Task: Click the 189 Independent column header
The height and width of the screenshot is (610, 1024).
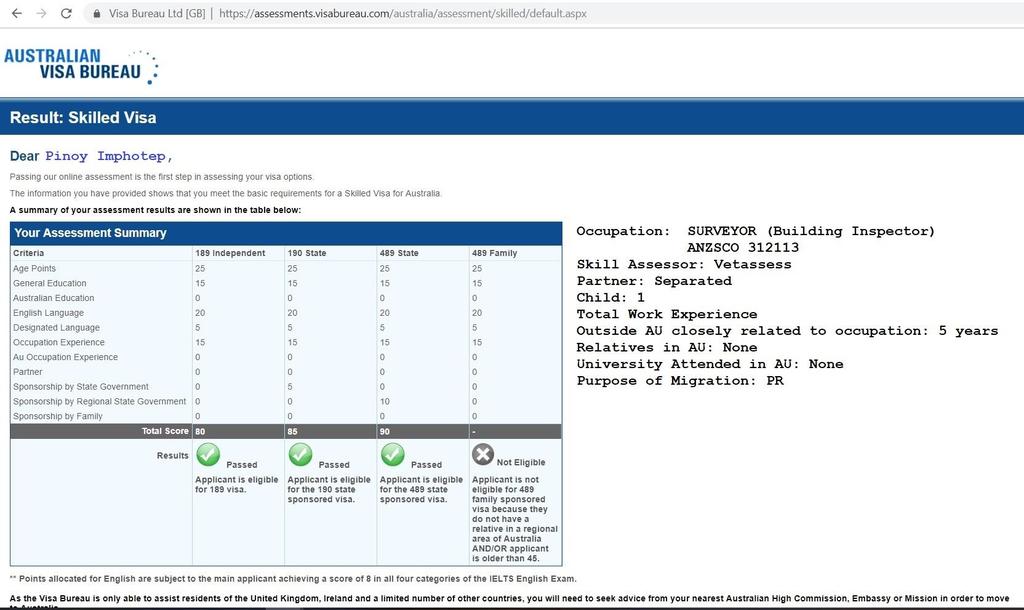Action: point(230,253)
